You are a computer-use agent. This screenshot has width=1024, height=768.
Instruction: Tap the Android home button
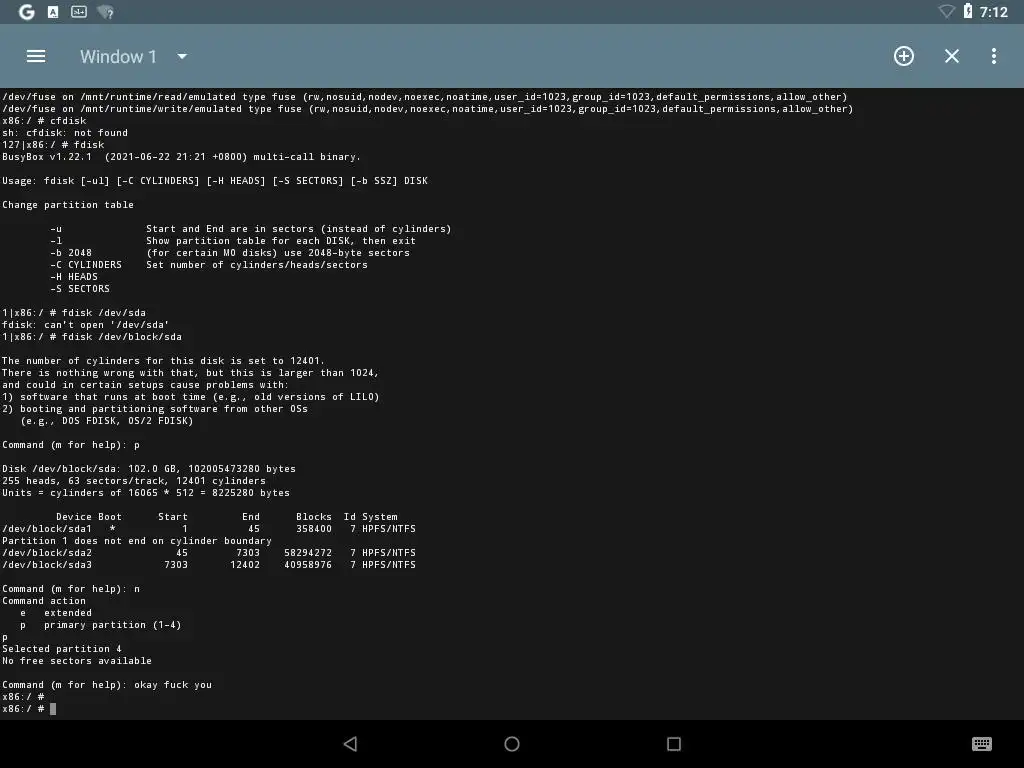pyautogui.click(x=512, y=744)
